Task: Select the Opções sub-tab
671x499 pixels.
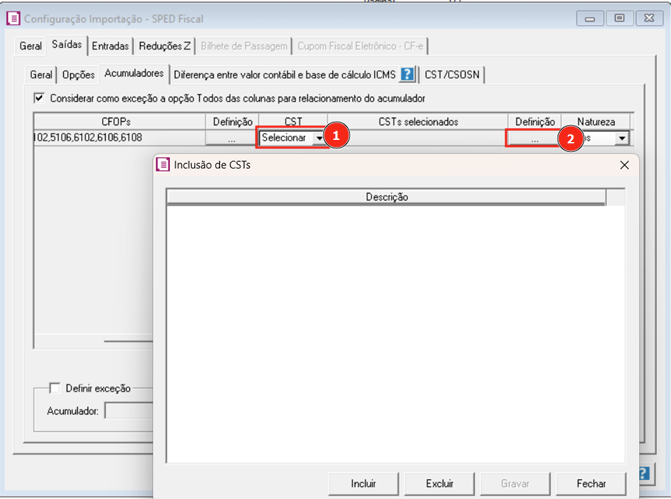Action: click(79, 74)
